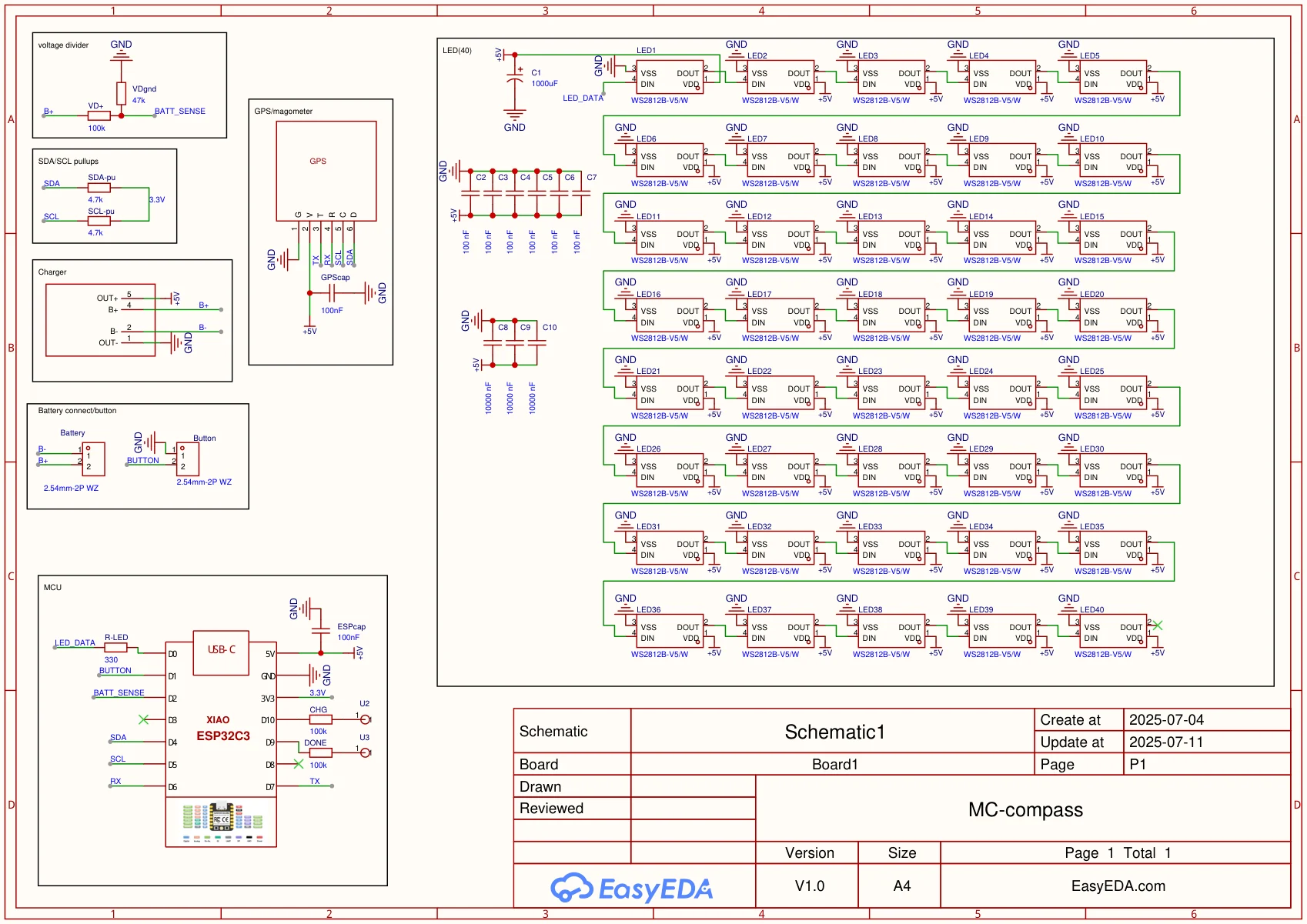The height and width of the screenshot is (924, 1307).
Task: Click the page value 'P1'
Action: pyautogui.click(x=1138, y=765)
